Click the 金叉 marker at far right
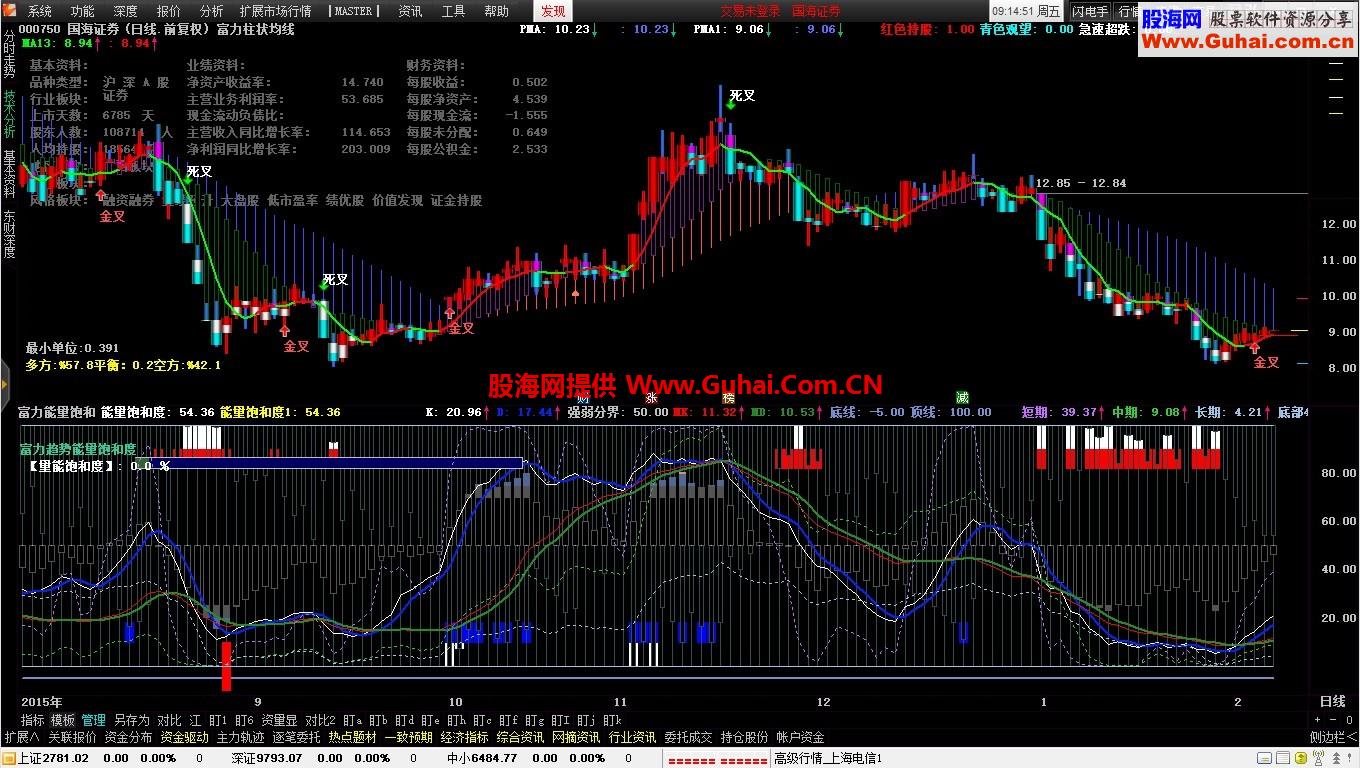The width and height of the screenshot is (1360, 768). [1266, 362]
